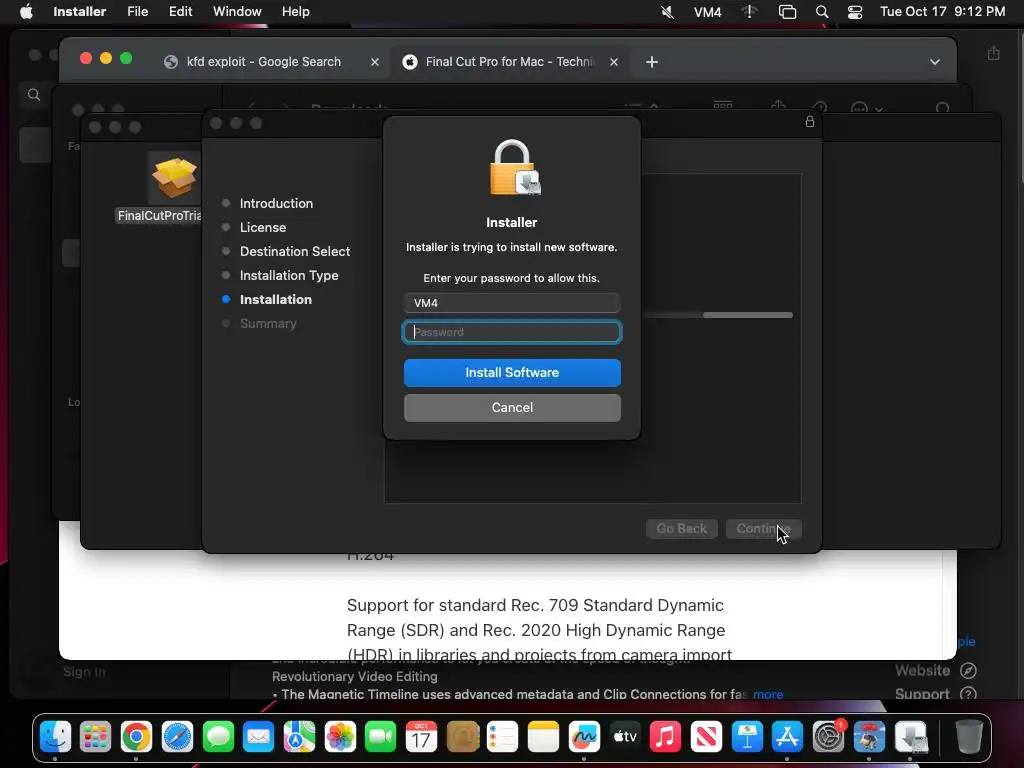This screenshot has height=768, width=1024.
Task: Open the Window menu
Action: [237, 12]
